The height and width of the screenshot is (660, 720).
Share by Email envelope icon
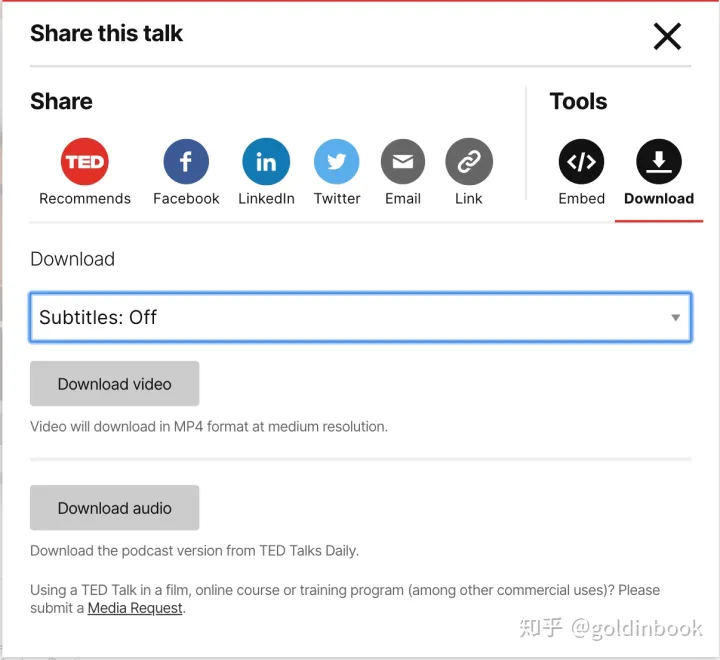coord(403,162)
